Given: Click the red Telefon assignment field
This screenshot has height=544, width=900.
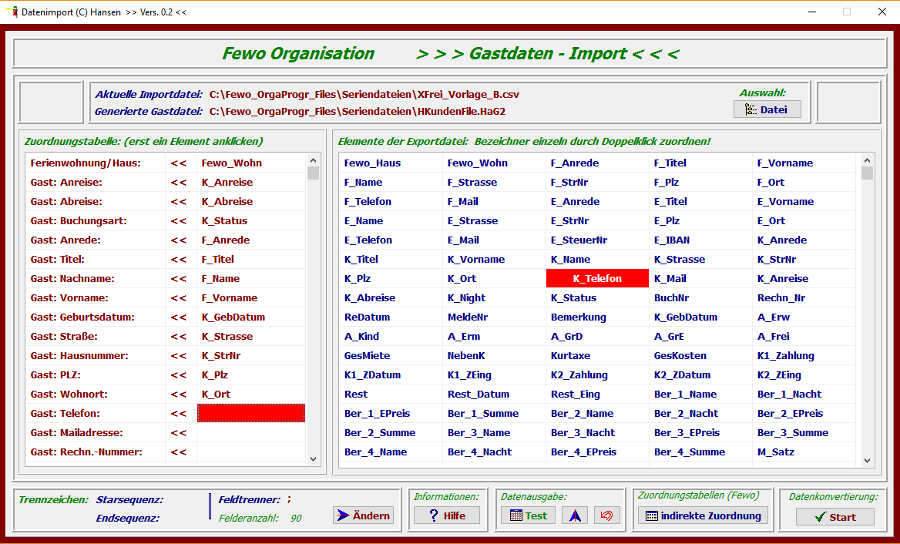Looking at the screenshot, I should click(251, 413).
